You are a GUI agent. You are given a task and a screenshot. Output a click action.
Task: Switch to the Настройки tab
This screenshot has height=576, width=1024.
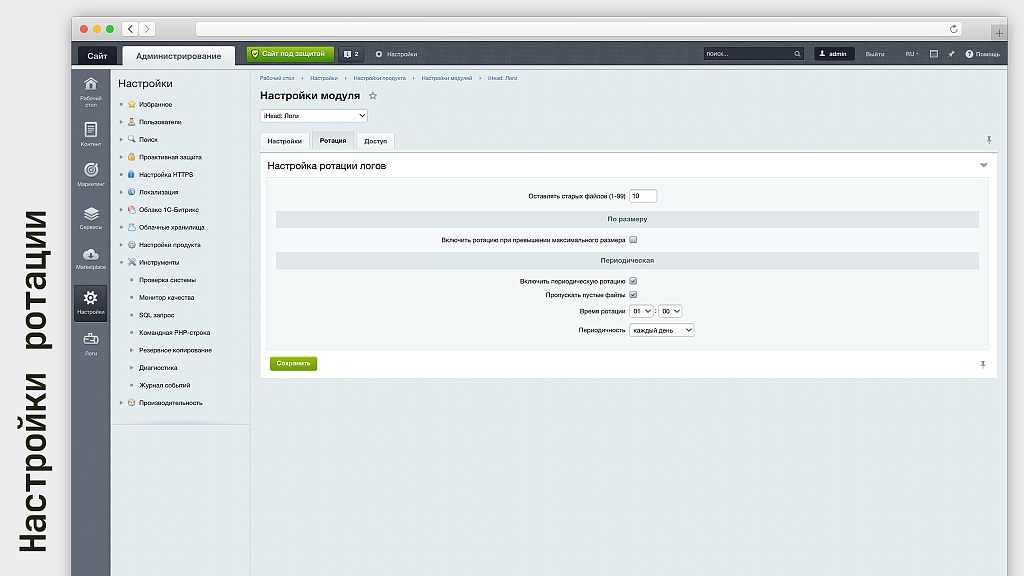tap(284, 141)
